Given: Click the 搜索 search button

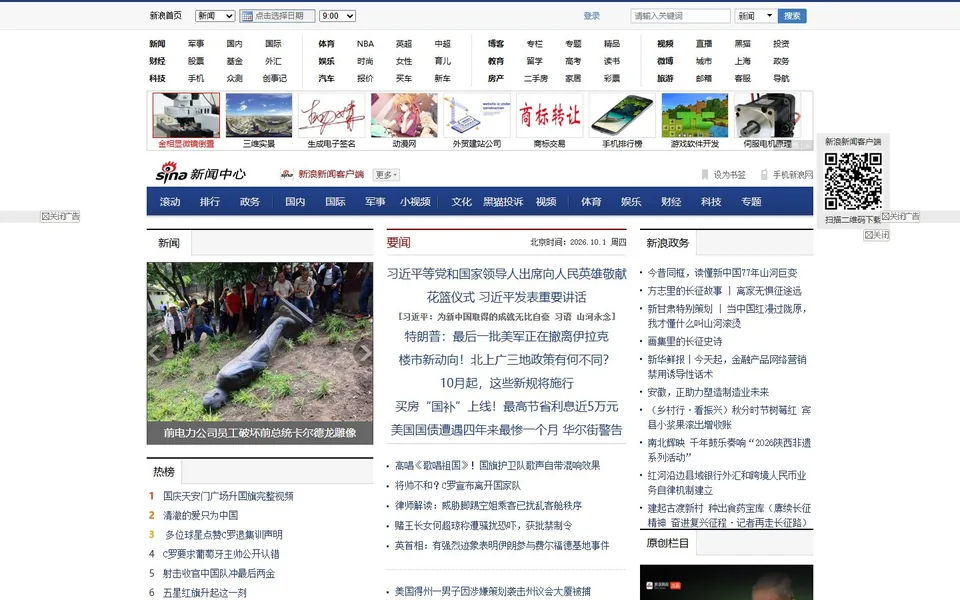Looking at the screenshot, I should (x=792, y=16).
